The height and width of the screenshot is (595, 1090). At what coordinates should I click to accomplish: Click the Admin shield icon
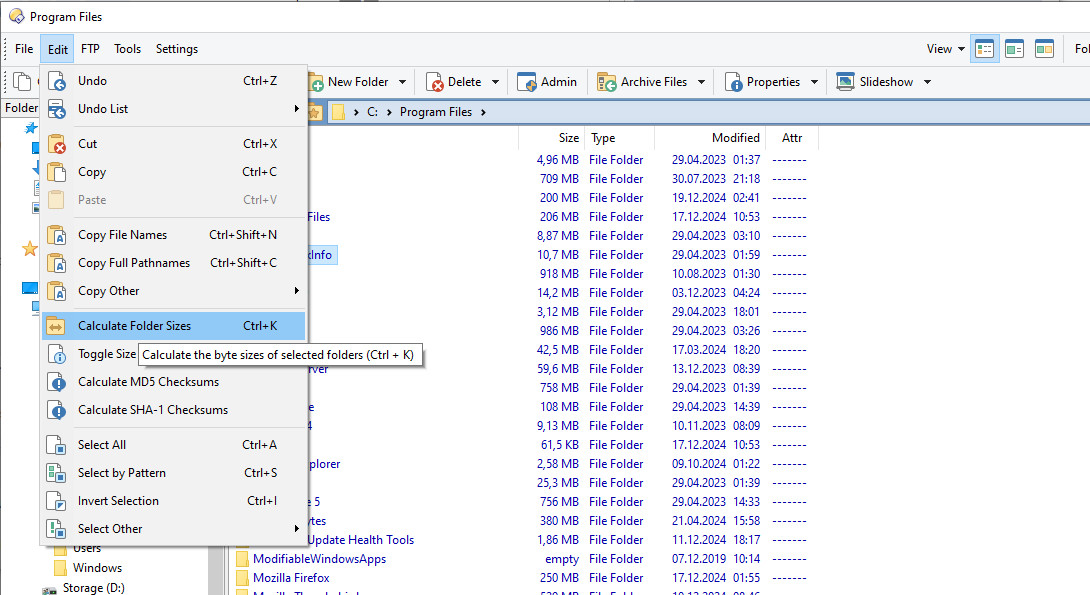click(x=527, y=82)
